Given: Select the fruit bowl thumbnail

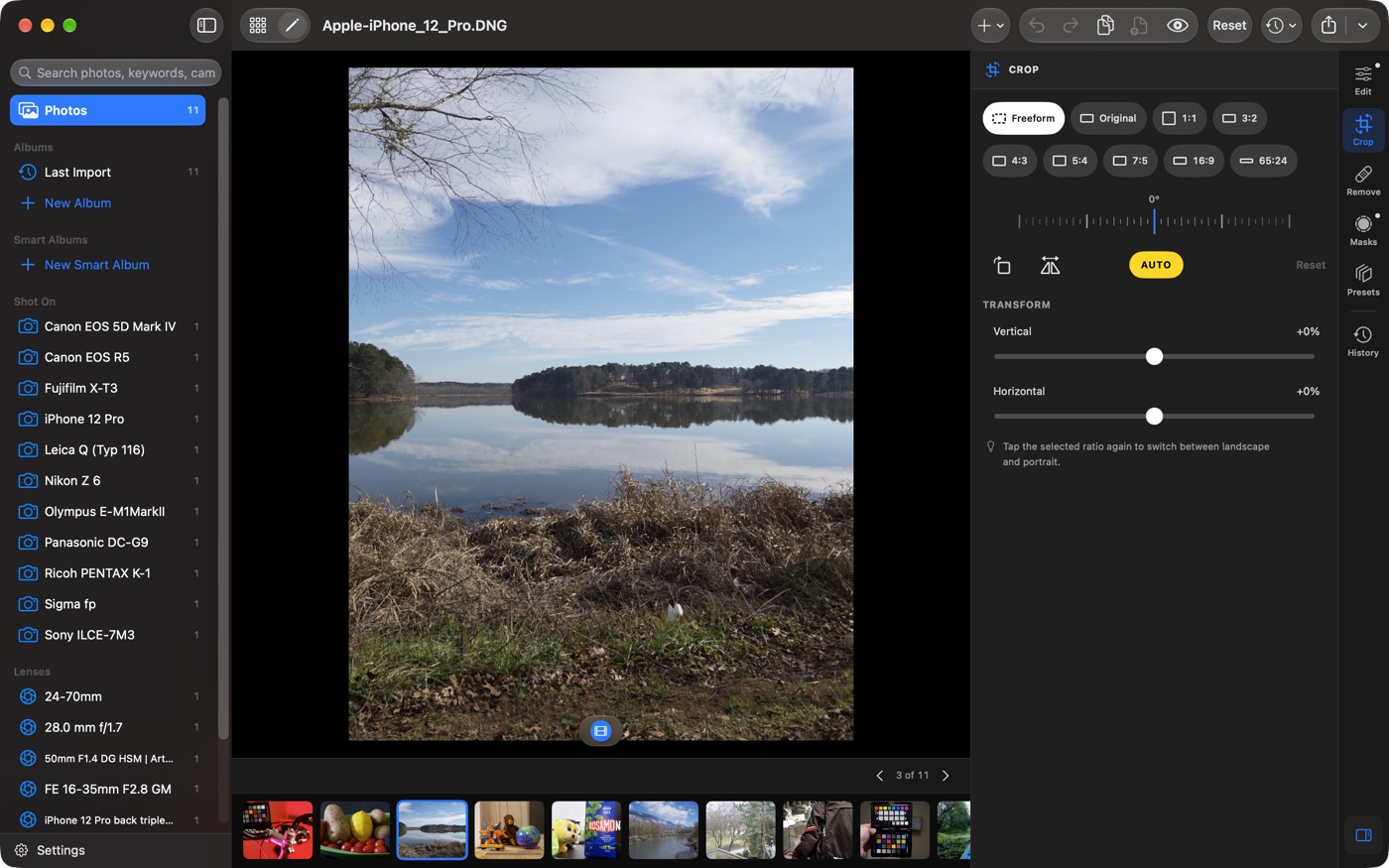Looking at the screenshot, I should [355, 830].
